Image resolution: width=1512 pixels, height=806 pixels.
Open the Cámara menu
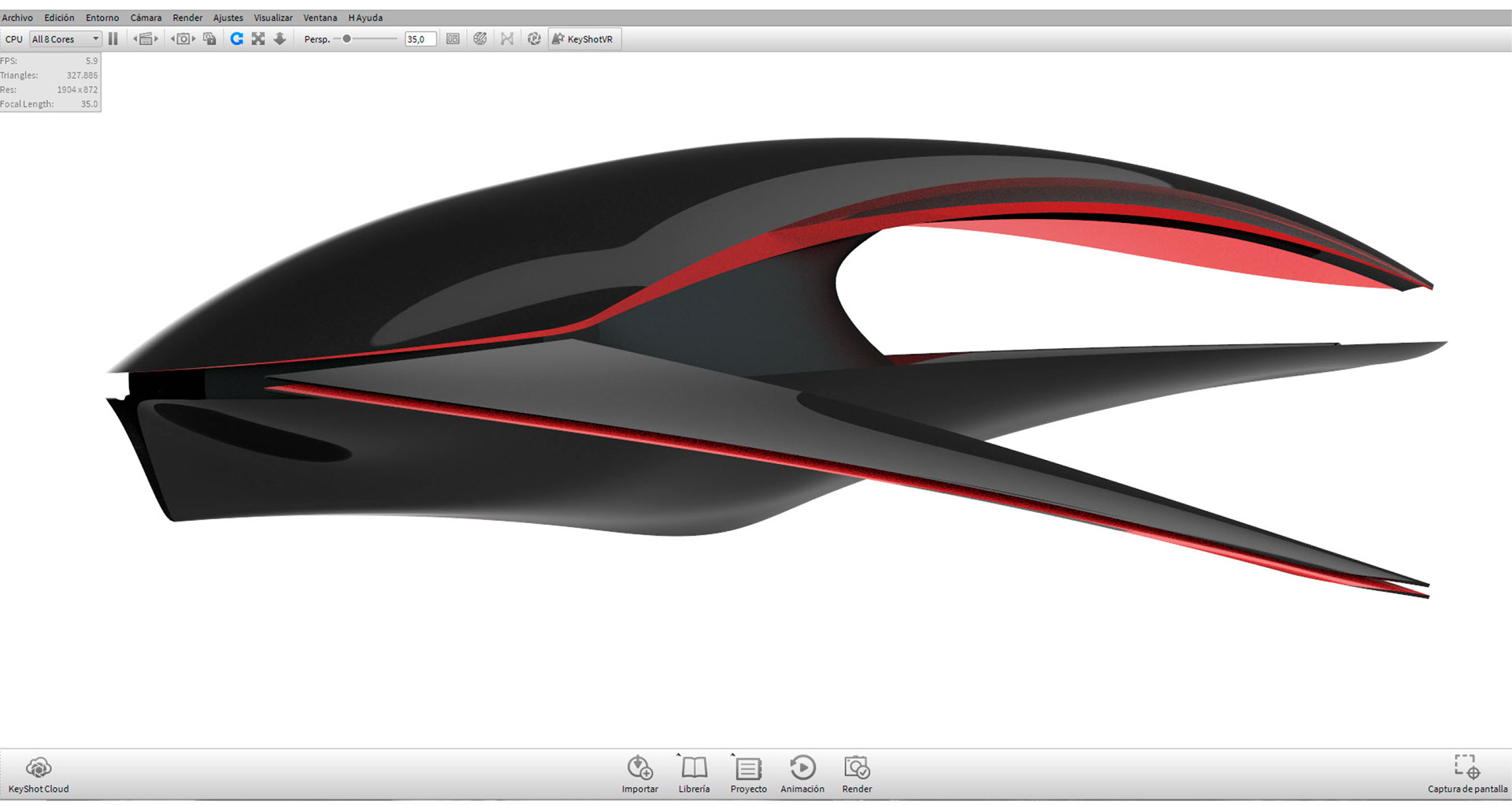tap(145, 17)
